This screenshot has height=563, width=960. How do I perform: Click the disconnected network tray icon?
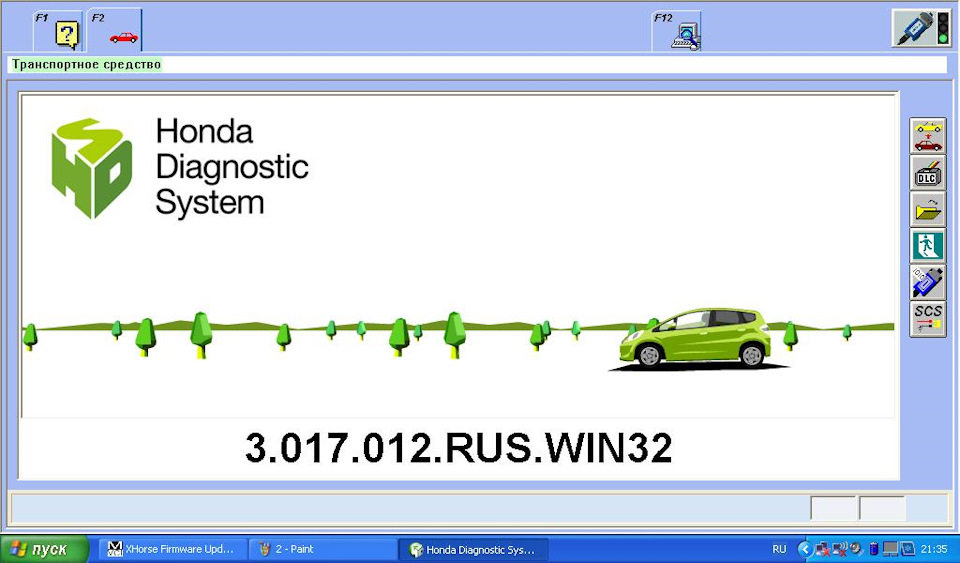(822, 549)
